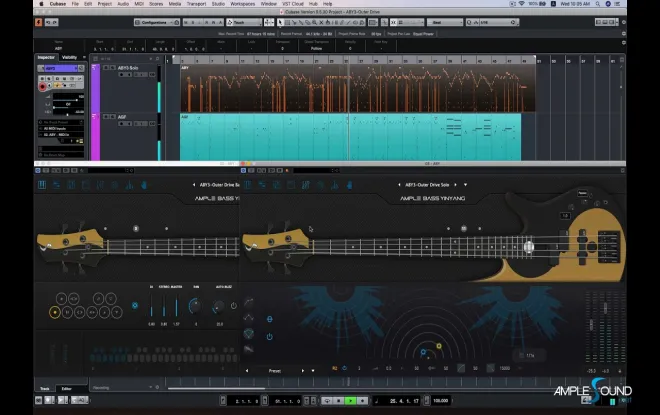Load previous preset before ABY3-Outer Drive Solo
This screenshot has height=415, width=660.
click(x=399, y=185)
